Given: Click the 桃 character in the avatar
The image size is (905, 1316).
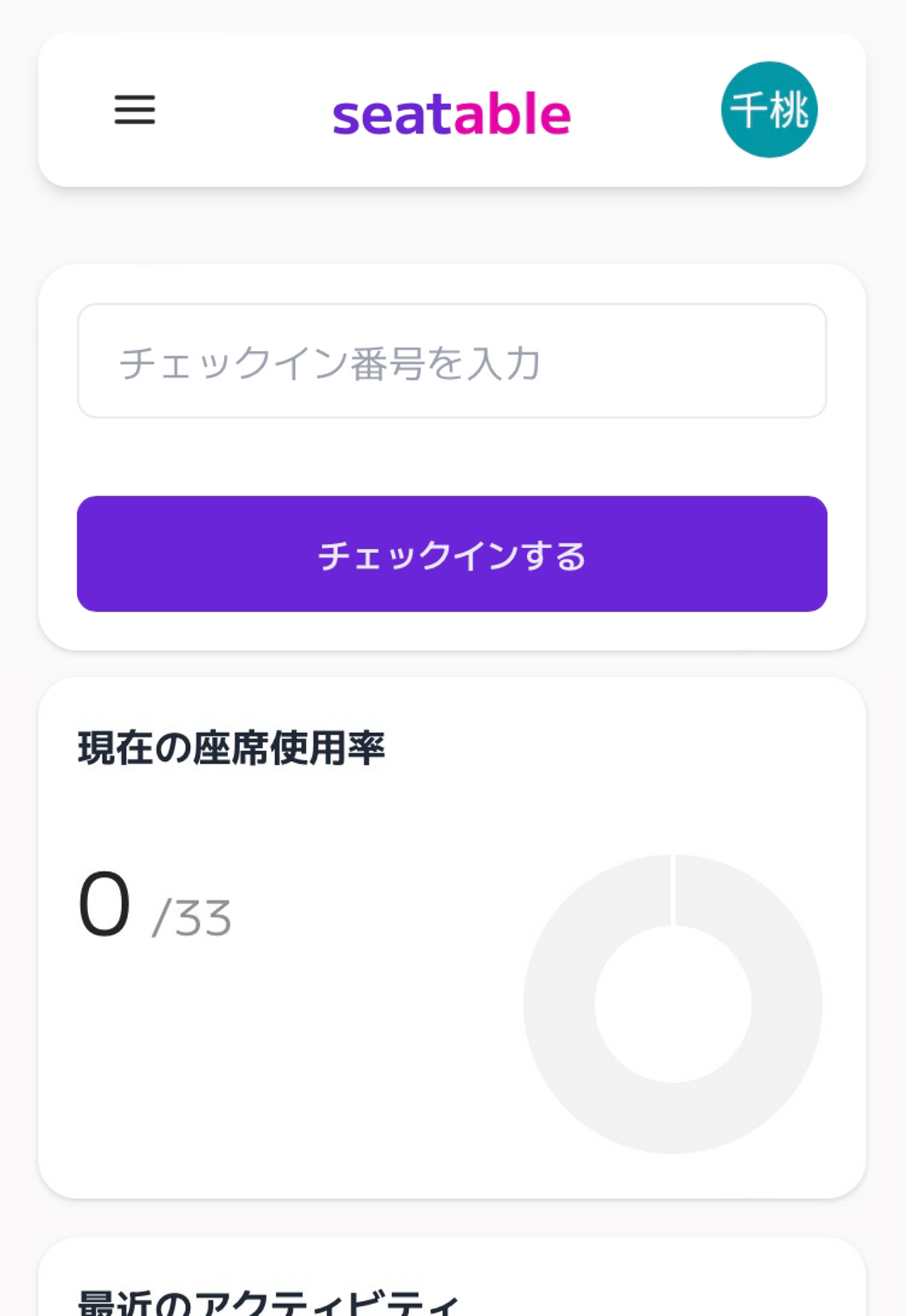Looking at the screenshot, I should pos(789,110).
